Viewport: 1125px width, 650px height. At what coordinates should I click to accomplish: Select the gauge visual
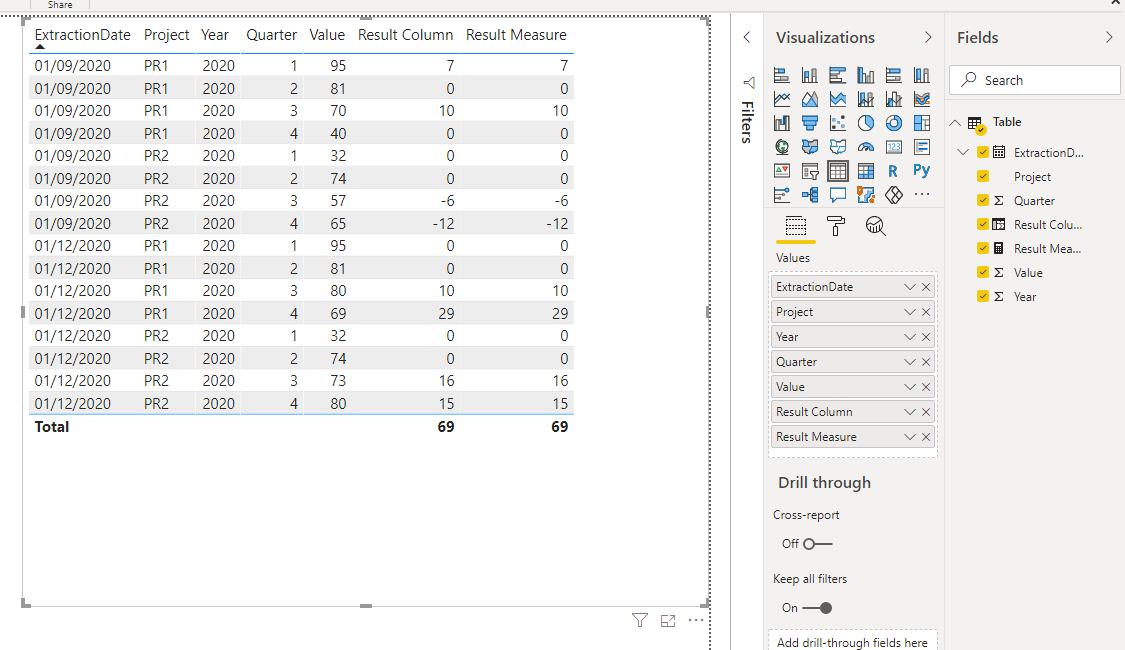click(866, 147)
